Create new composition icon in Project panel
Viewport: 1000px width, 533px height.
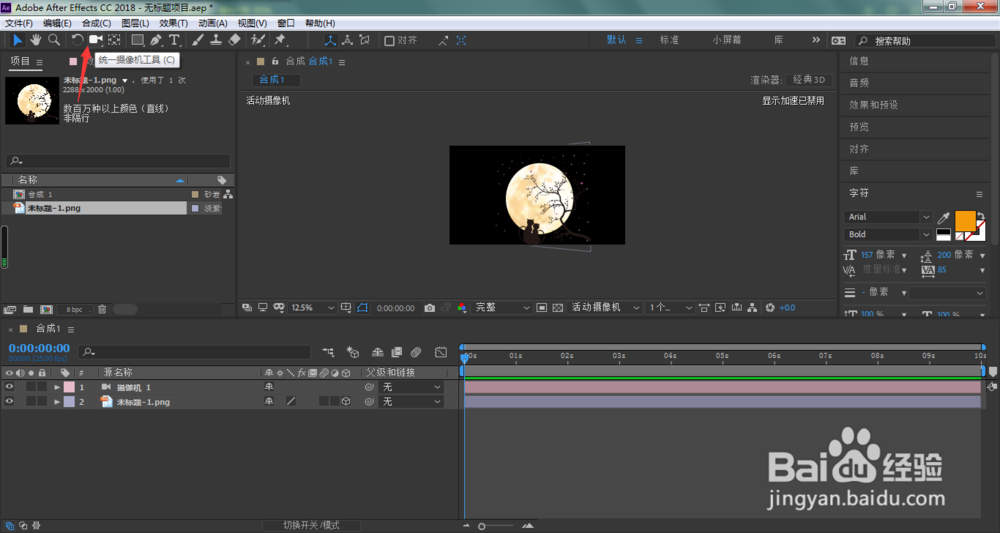(x=46, y=309)
